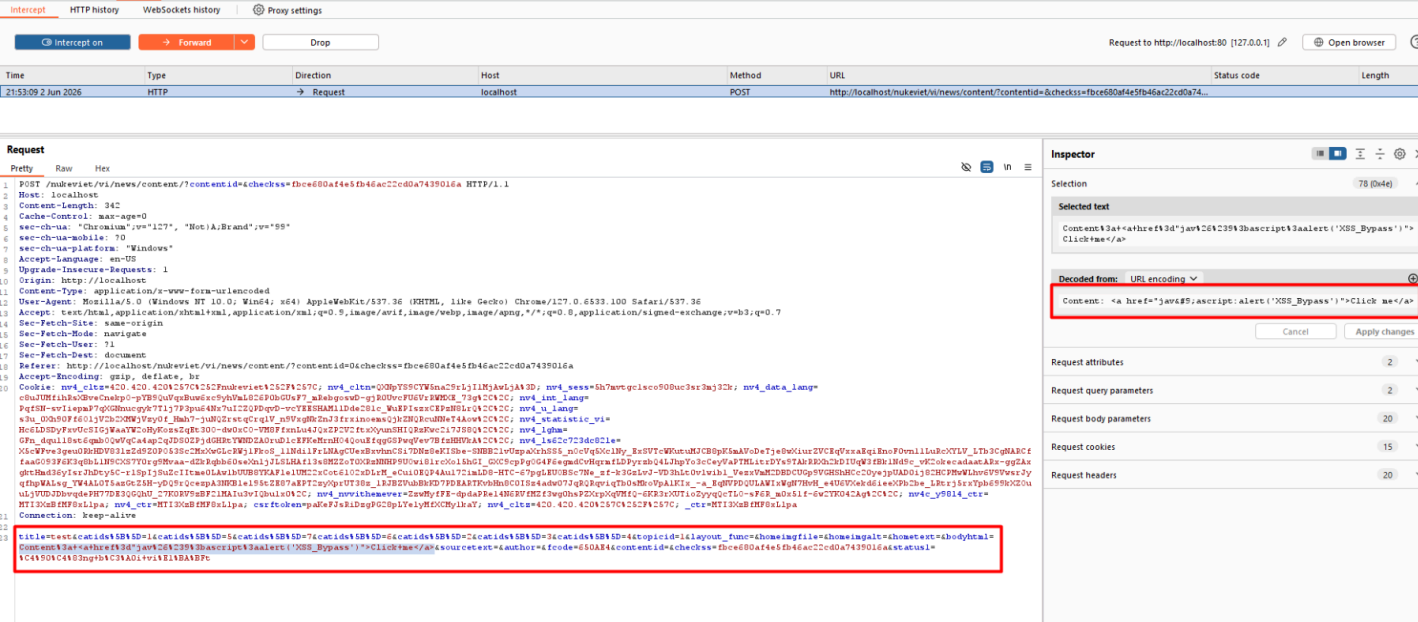Click the Open browser button
Screen dimensions: 1418x622
[x=1349, y=43]
